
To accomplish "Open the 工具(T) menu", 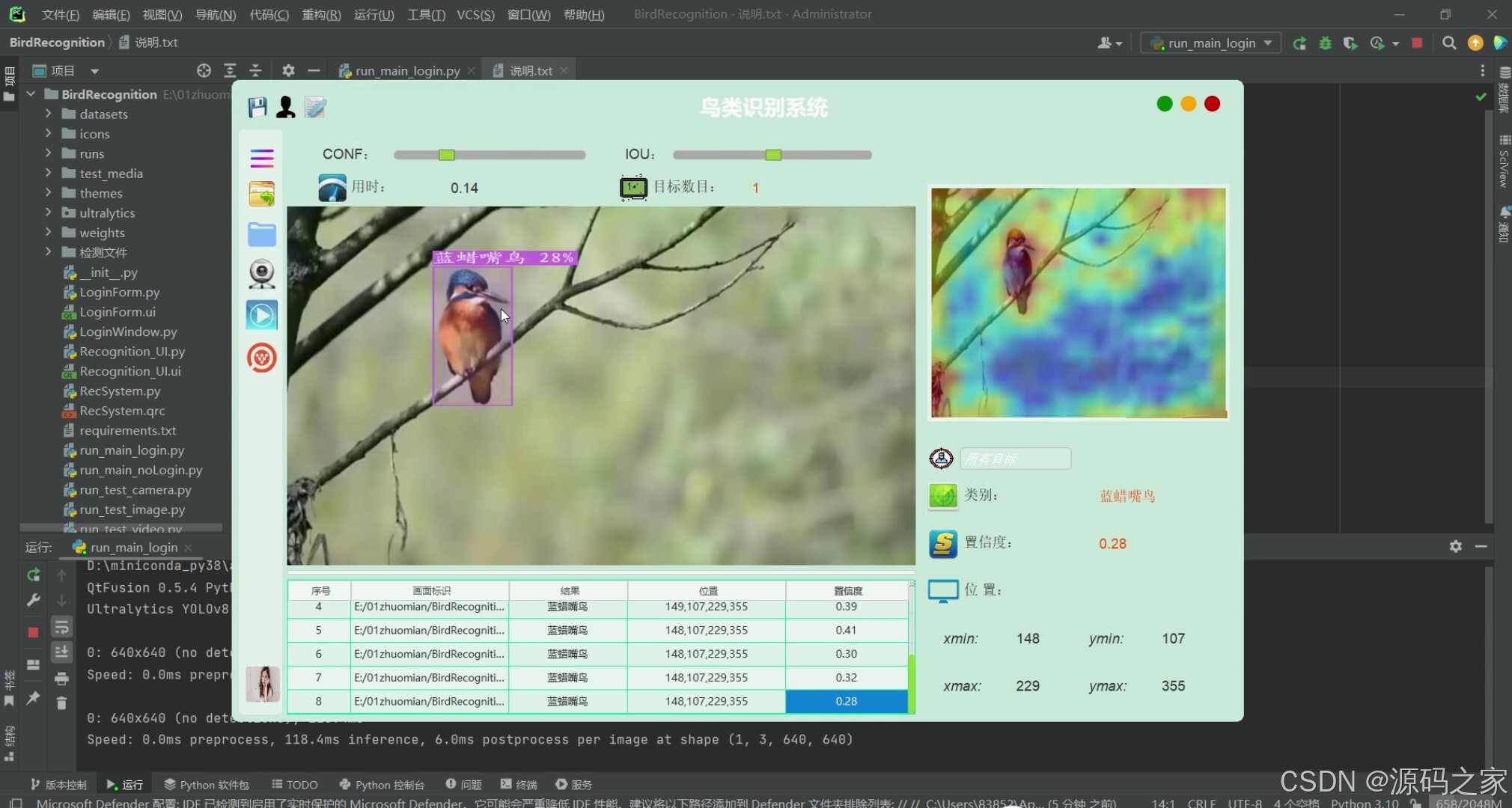I will [426, 14].
